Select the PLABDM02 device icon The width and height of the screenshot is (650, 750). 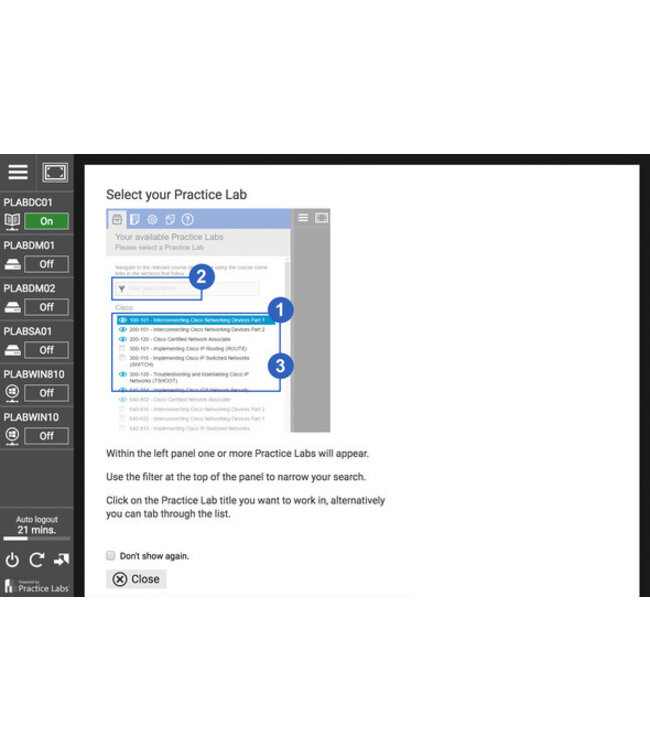click(13, 307)
